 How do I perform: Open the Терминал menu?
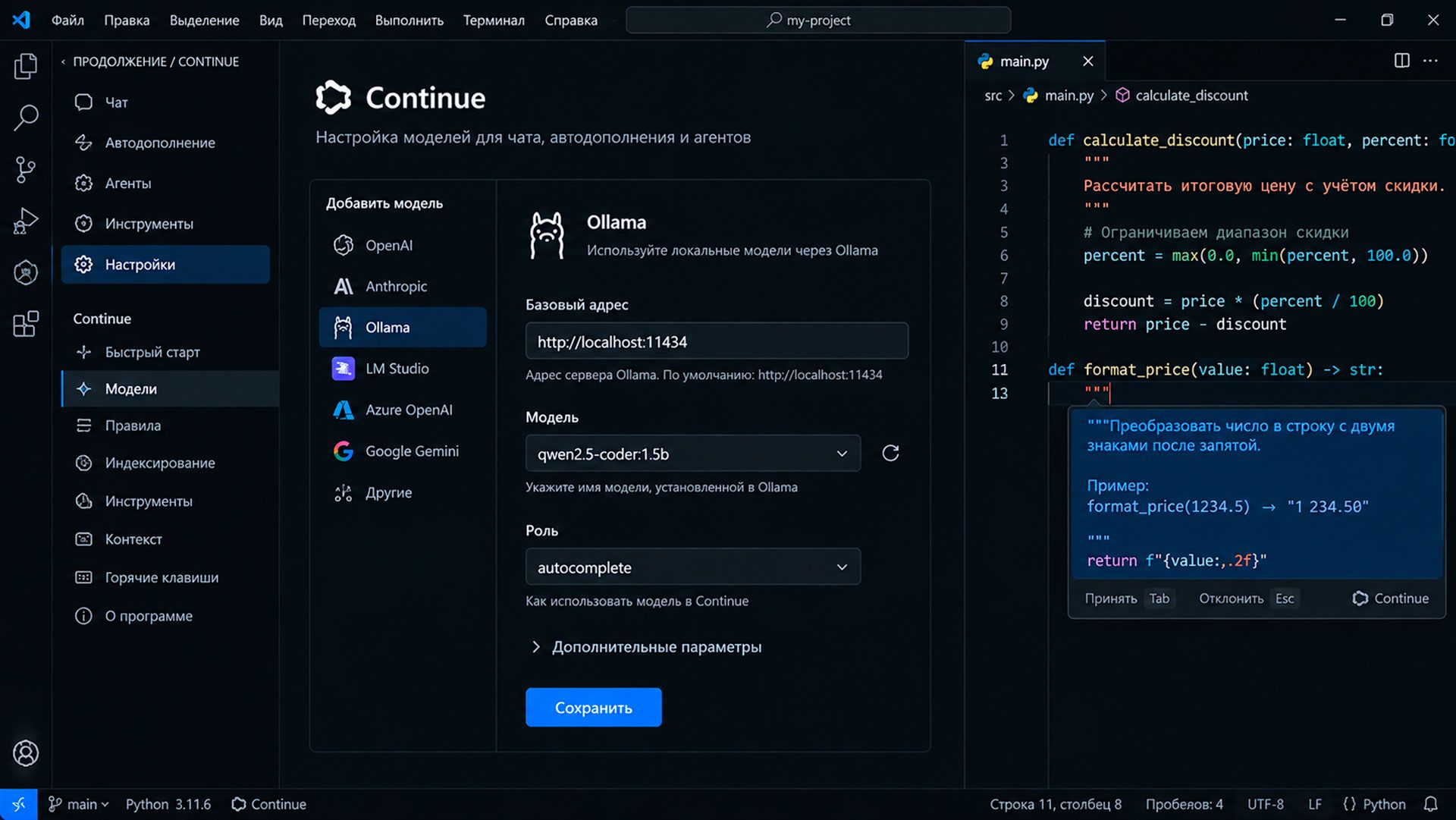pyautogui.click(x=494, y=20)
